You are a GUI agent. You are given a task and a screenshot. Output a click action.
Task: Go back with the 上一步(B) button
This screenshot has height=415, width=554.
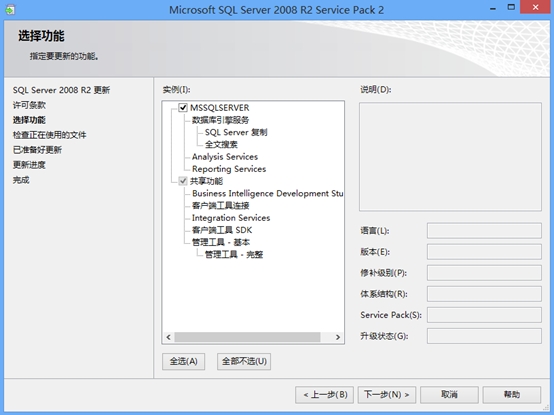coord(324,395)
